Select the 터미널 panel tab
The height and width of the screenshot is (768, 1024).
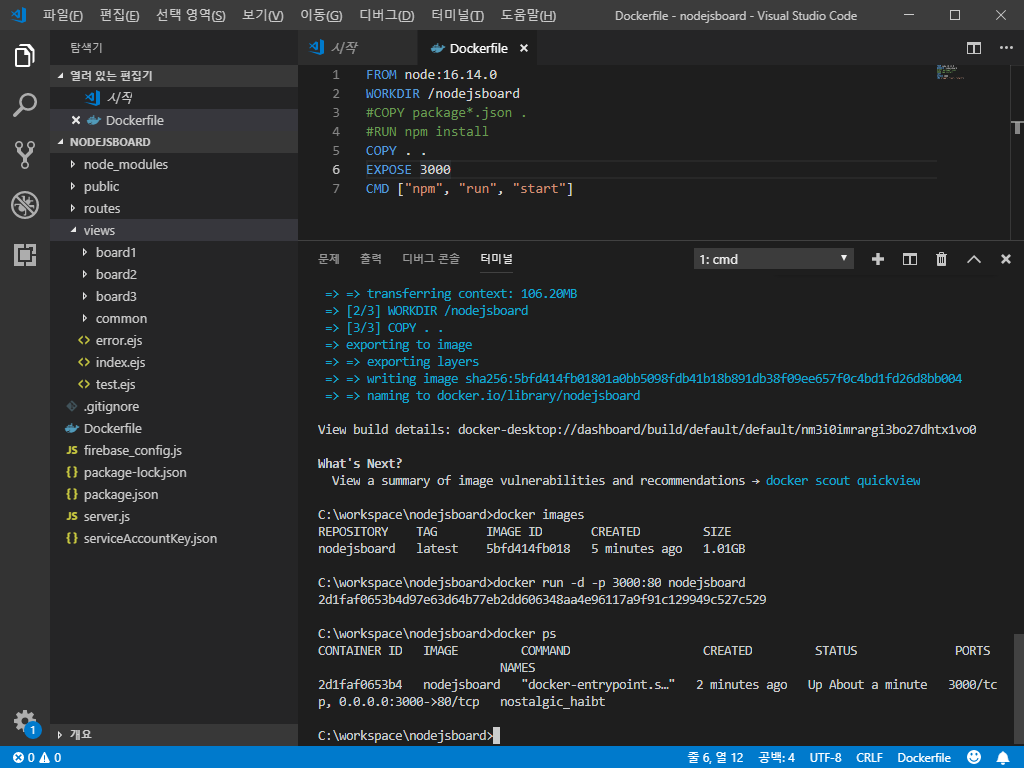point(496,259)
